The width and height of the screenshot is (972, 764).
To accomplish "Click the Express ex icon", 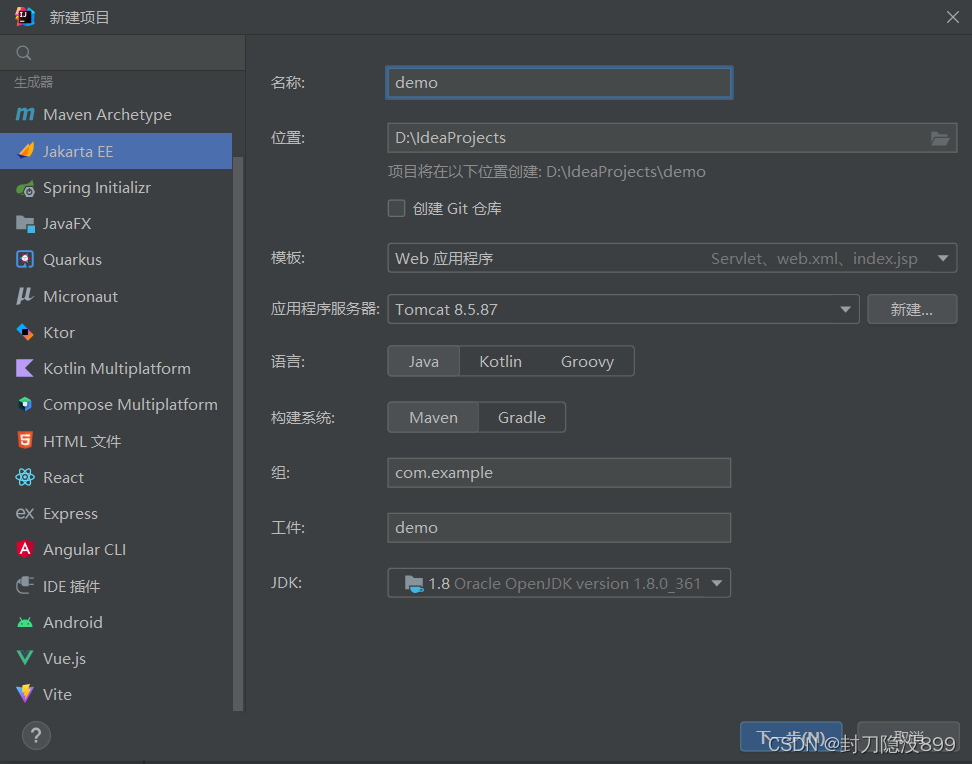I will 25,513.
